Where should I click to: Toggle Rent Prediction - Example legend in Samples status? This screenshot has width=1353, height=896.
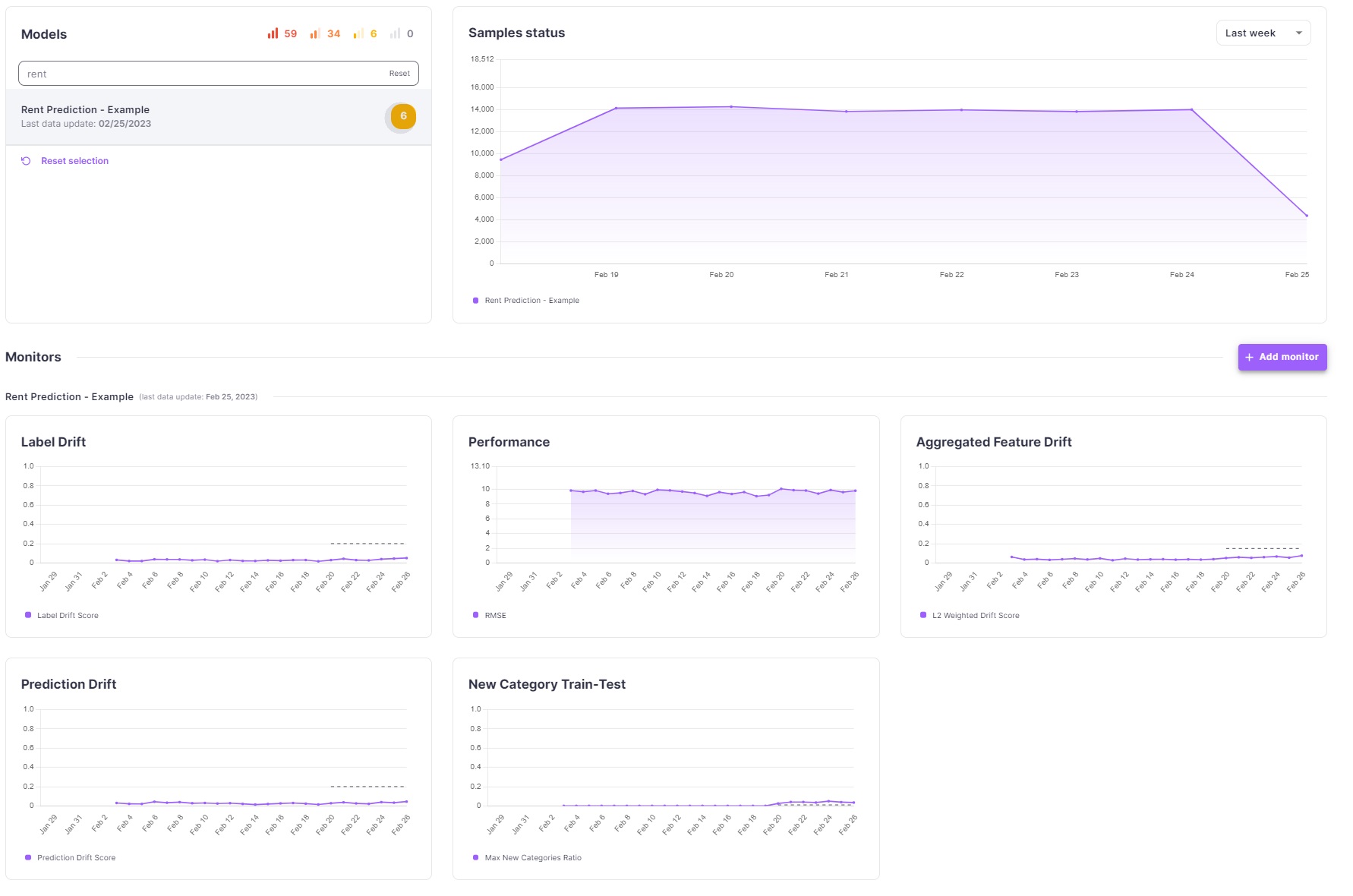pos(526,301)
